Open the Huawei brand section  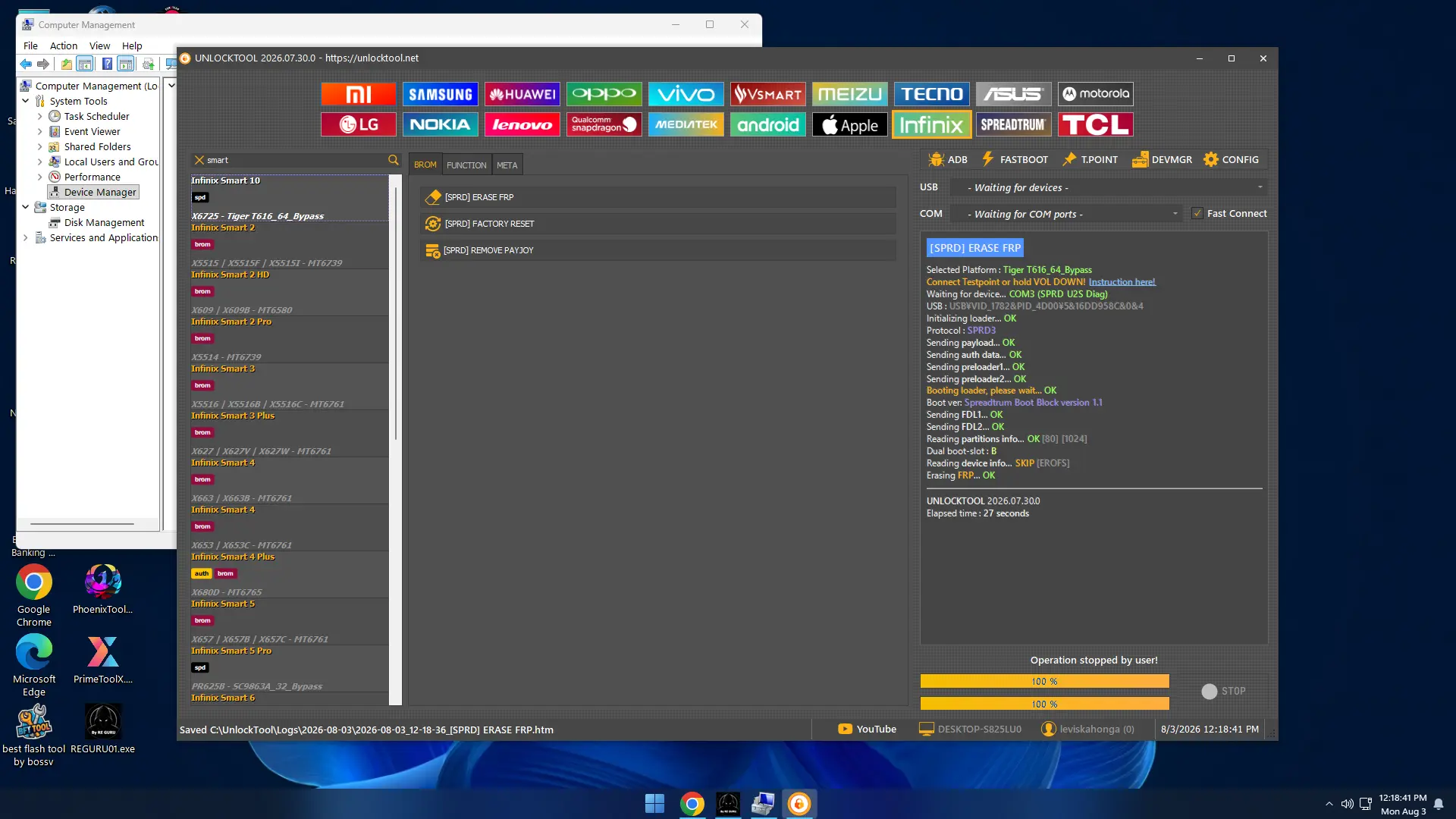pyautogui.click(x=522, y=94)
